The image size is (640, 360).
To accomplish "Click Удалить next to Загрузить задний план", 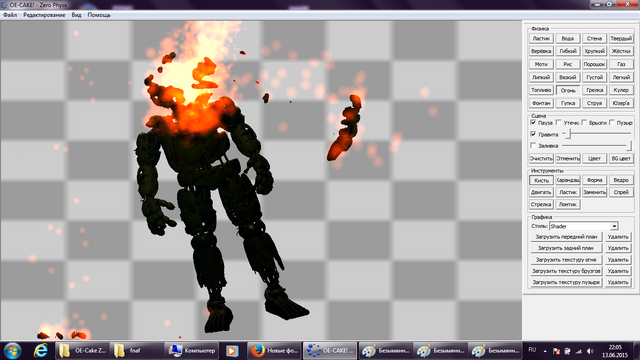I will tap(618, 248).
